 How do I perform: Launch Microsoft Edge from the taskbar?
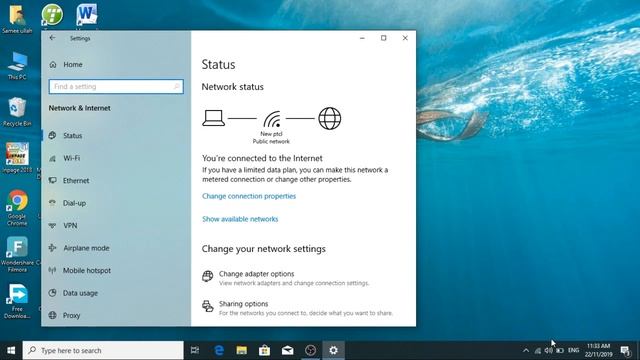point(219,350)
